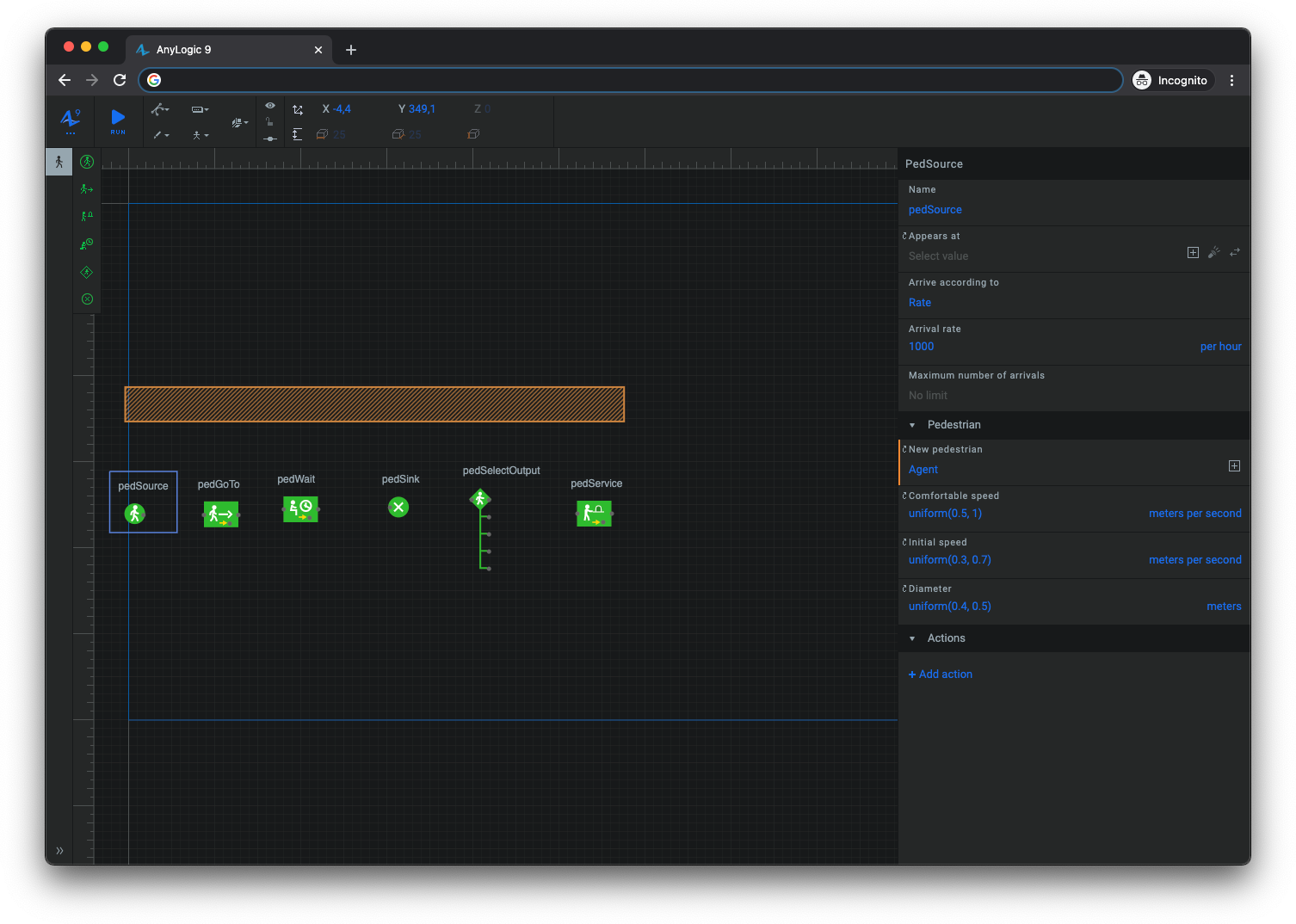Pick PedSelectOutput block from palette
The image size is (1296, 924).
87,272
